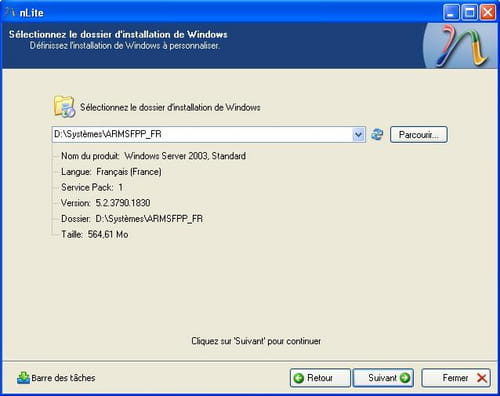Click the nLite logo in the header
This screenshot has height=396, width=500.
pyautogui.click(x=461, y=46)
